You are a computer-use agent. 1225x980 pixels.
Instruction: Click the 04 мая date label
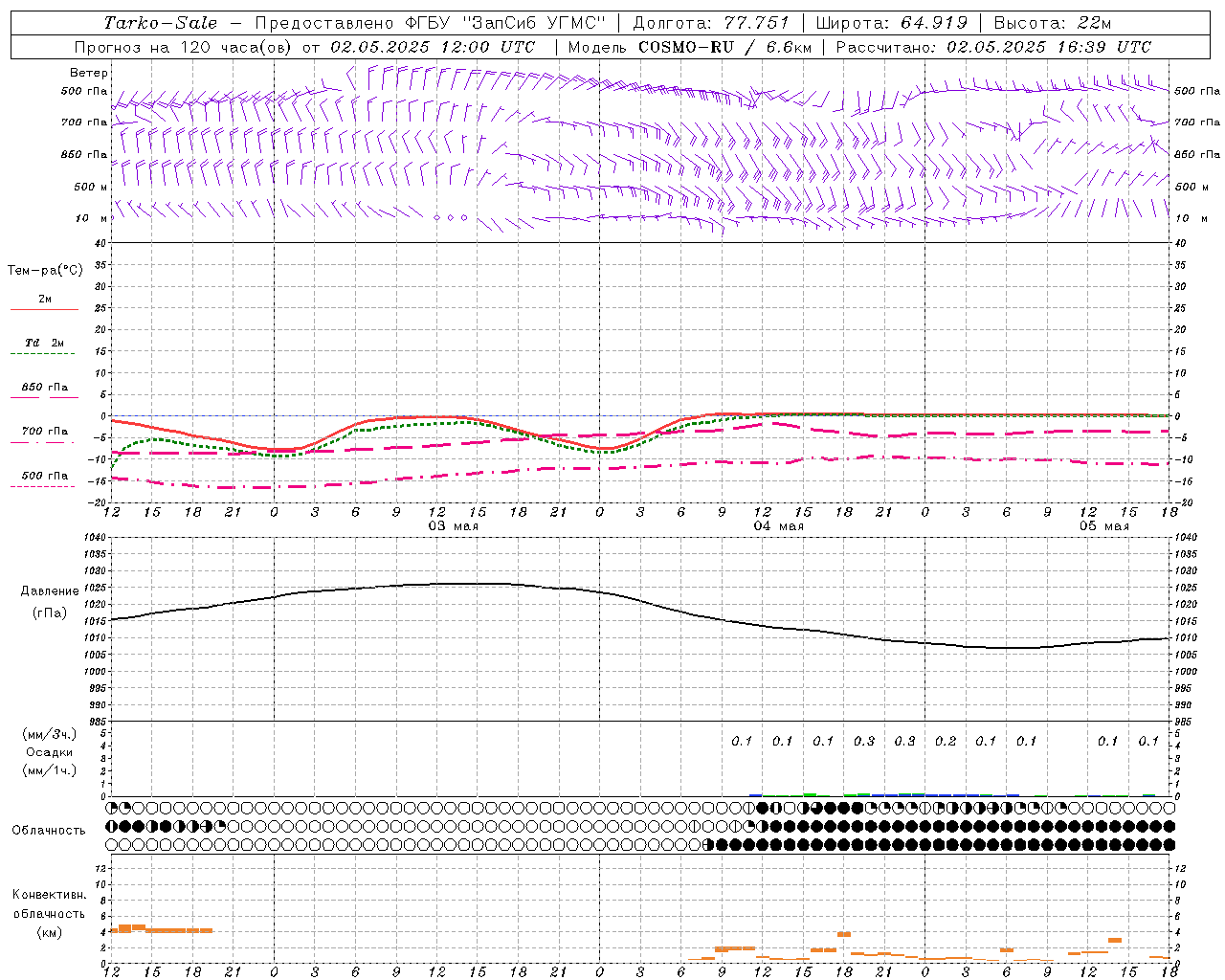pyautogui.click(x=779, y=526)
